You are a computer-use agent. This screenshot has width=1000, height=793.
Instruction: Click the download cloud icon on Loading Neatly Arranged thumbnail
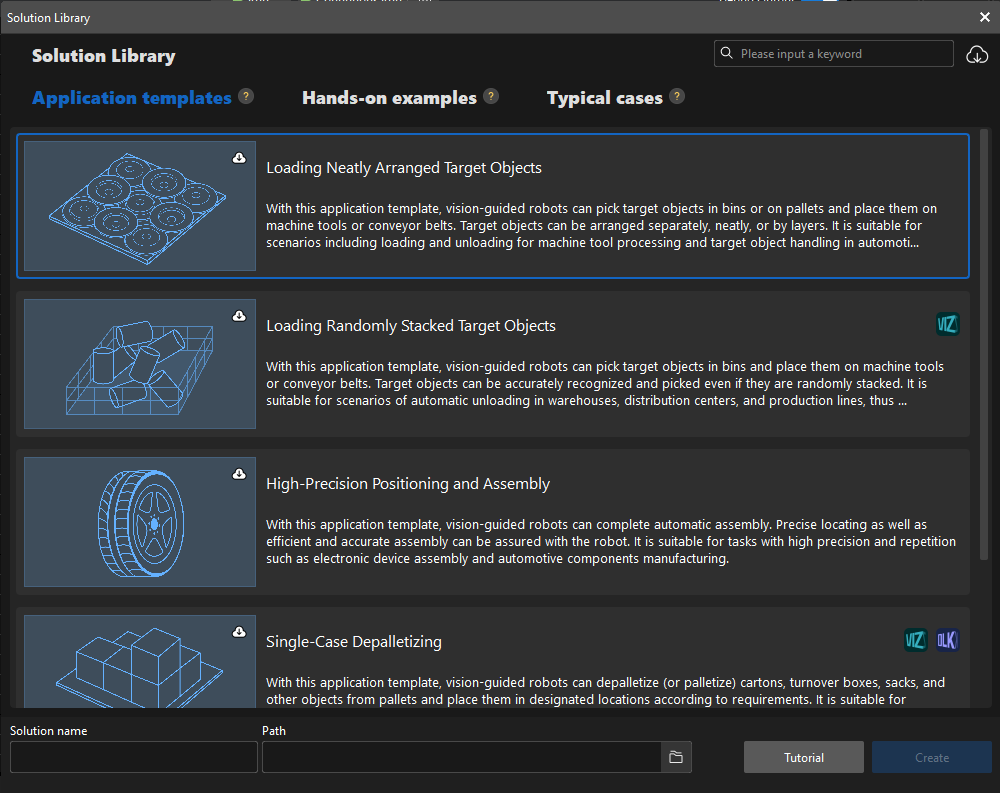[239, 157]
